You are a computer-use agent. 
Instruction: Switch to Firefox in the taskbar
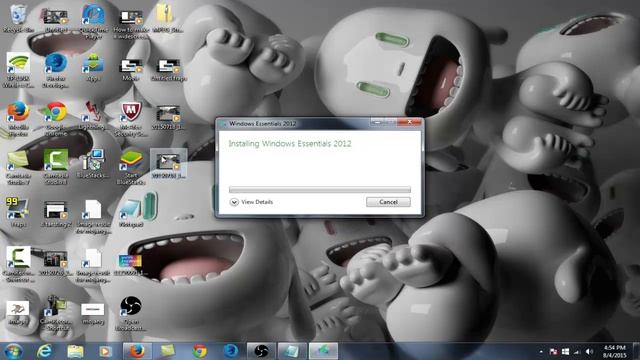pyautogui.click(x=137, y=351)
